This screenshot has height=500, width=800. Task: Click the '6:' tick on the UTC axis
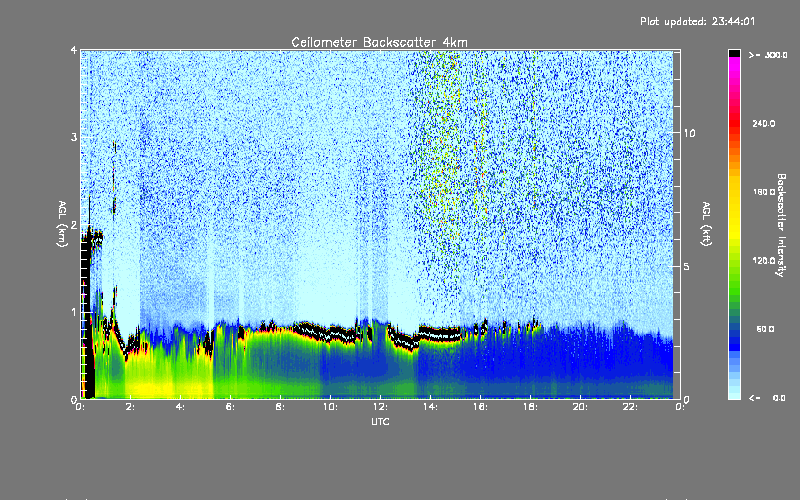click(x=230, y=407)
